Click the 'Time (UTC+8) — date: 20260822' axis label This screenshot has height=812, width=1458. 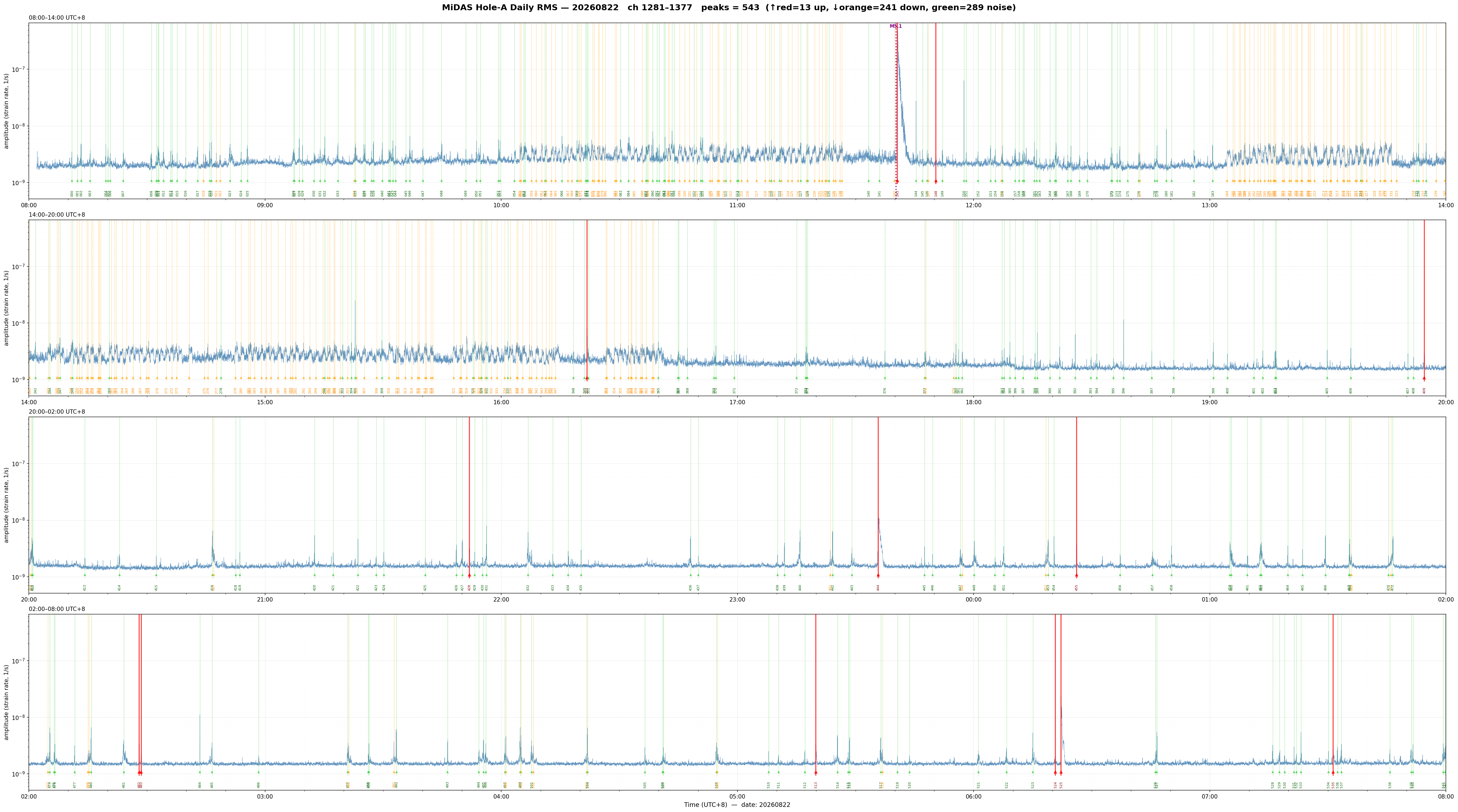(737, 805)
